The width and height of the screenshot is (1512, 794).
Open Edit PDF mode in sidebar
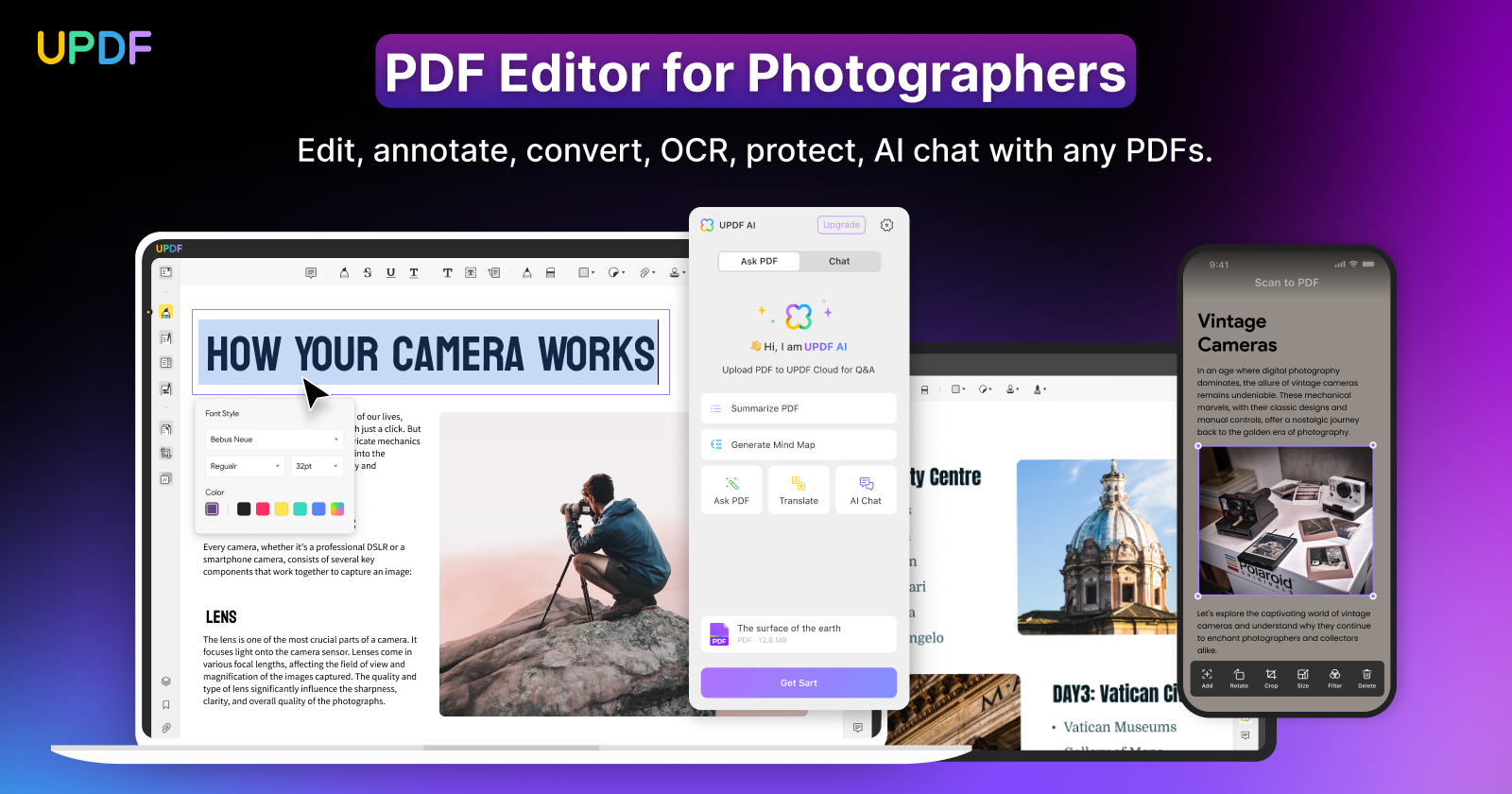tap(166, 337)
